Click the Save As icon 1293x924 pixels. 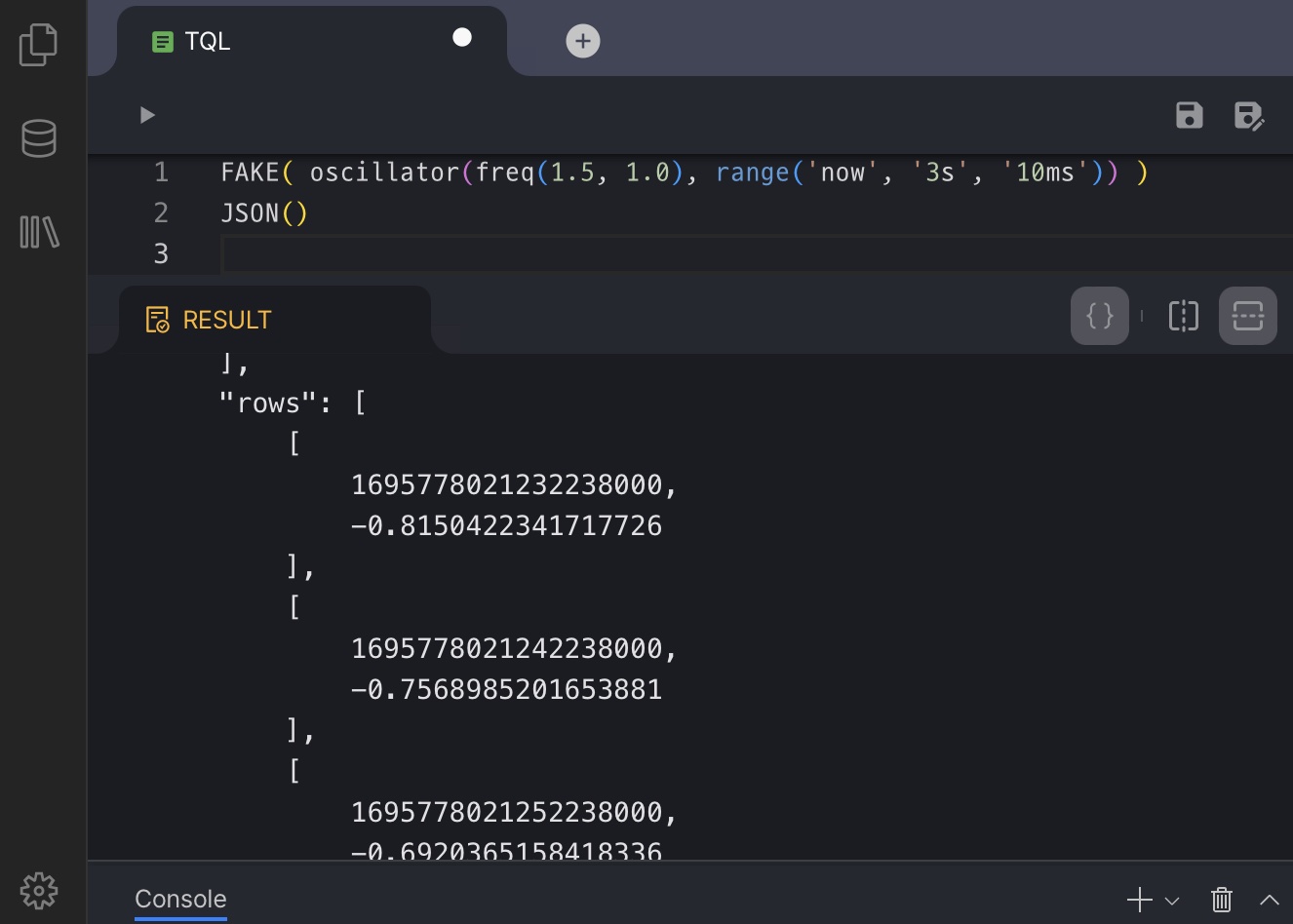(x=1248, y=116)
